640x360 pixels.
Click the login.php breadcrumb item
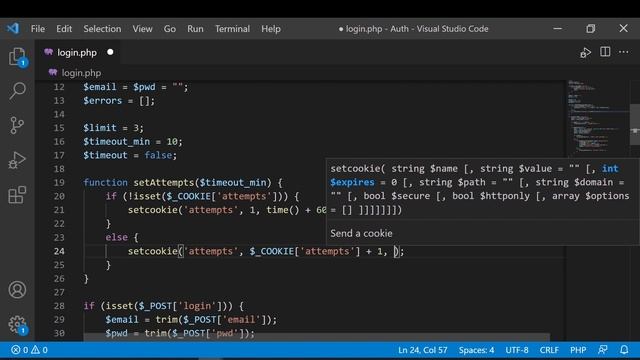pos(81,73)
